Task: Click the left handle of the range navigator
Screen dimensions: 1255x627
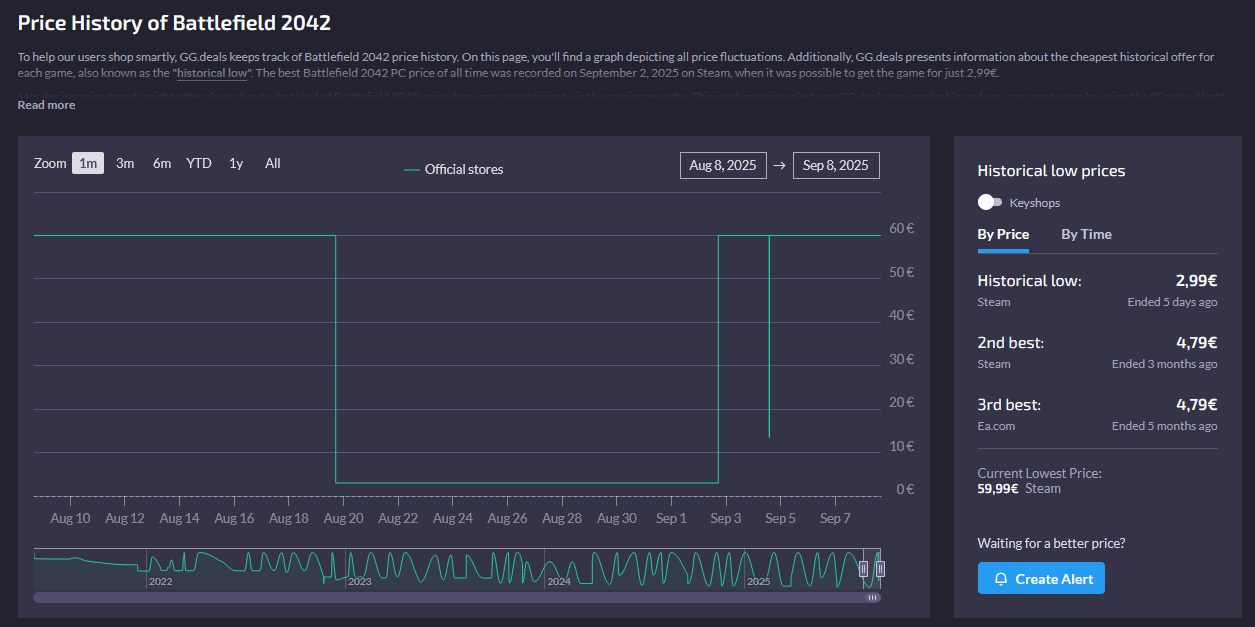Action: (x=864, y=569)
